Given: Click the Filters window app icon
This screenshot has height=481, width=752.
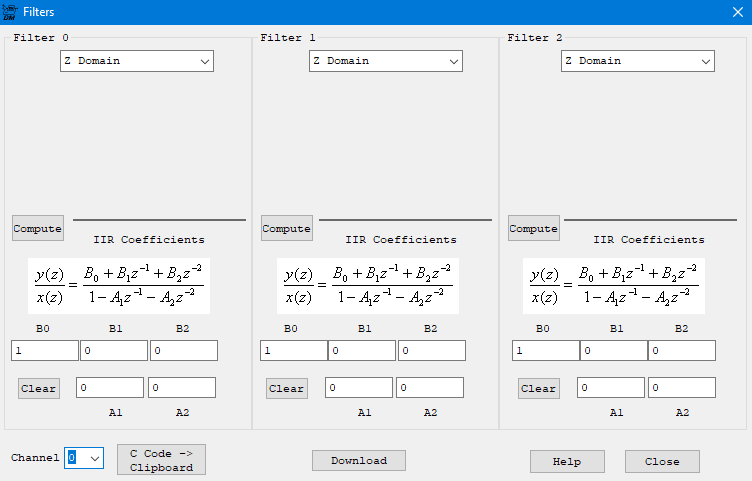Looking at the screenshot, I should click(x=10, y=11).
